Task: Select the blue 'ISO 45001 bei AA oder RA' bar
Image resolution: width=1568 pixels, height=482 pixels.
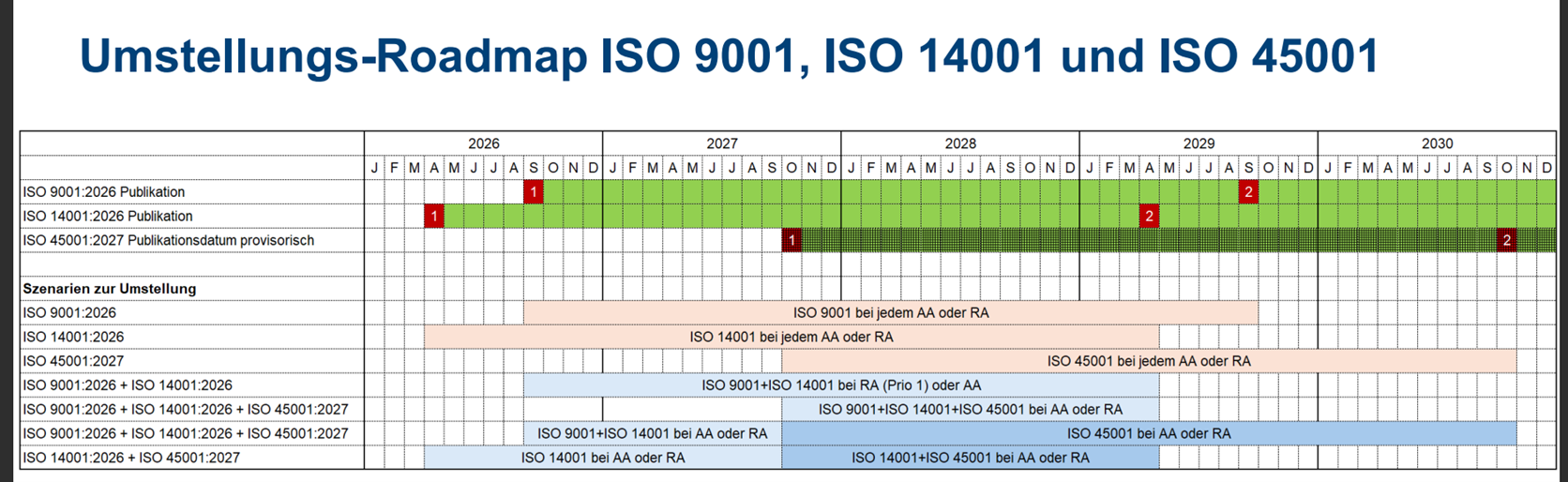Action: coord(1148,433)
